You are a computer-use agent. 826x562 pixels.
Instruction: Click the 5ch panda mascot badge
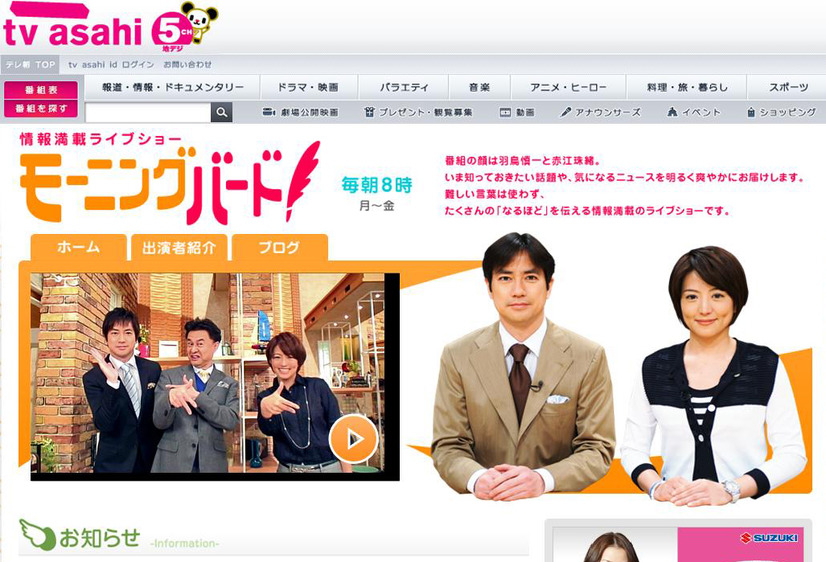[184, 26]
